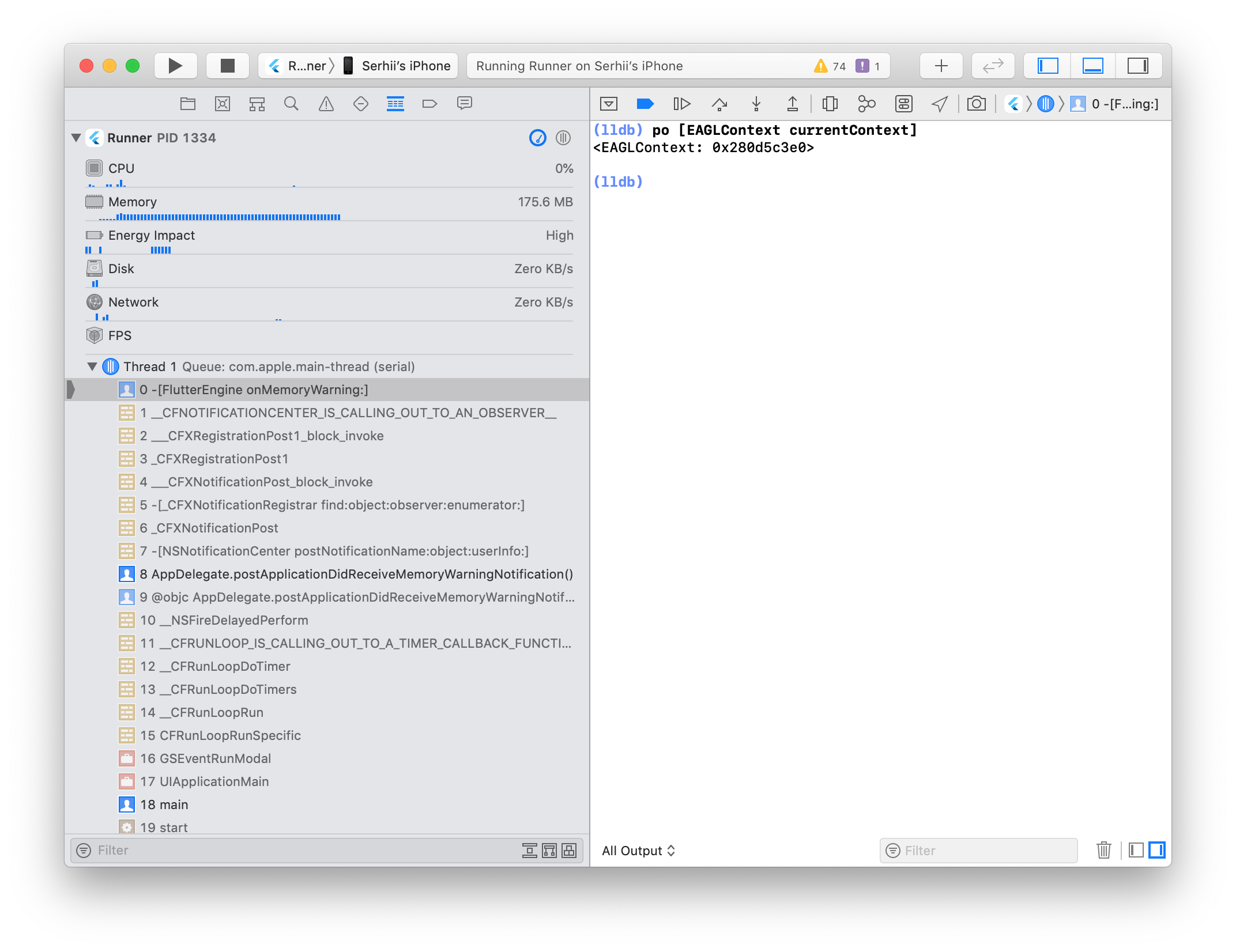Toggle the inspectors panel visibility
1236x952 pixels.
[x=1138, y=66]
